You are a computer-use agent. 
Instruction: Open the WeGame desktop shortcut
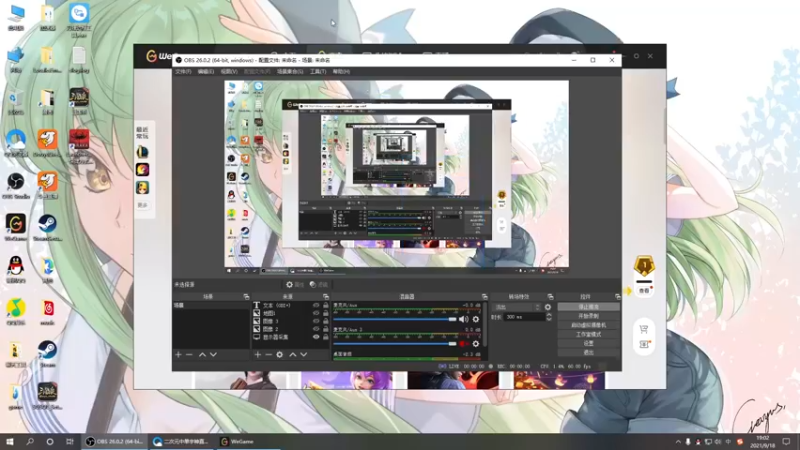[x=16, y=228]
